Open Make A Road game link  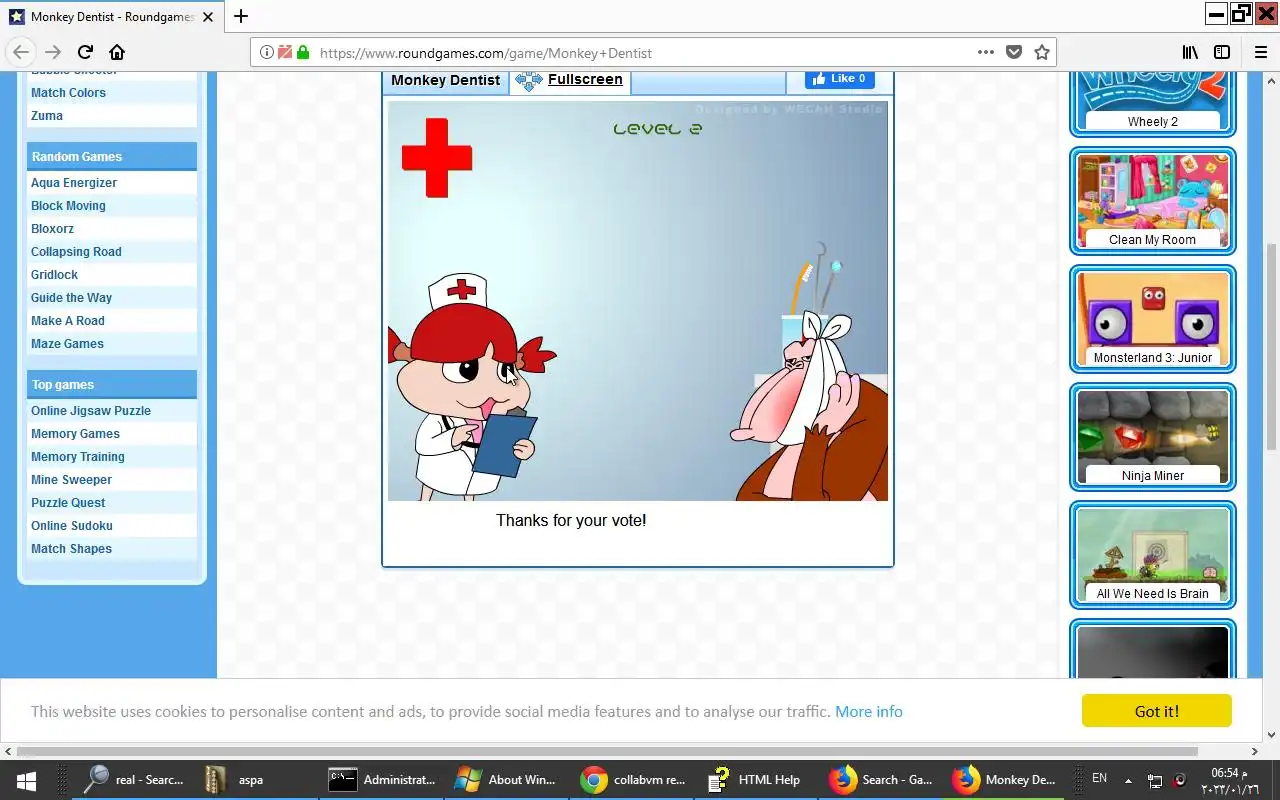point(68,320)
